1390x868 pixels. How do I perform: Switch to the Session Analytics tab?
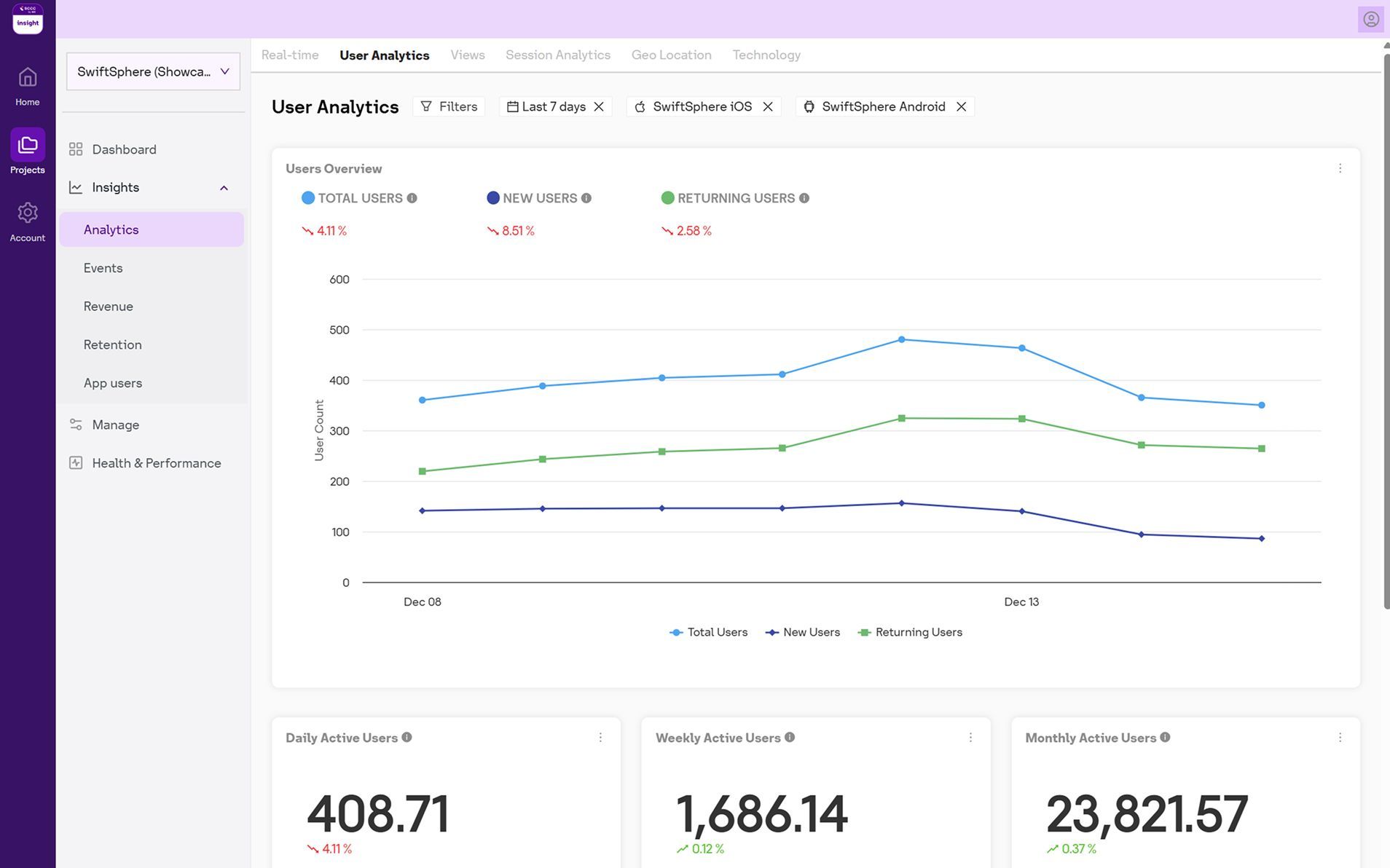pos(557,55)
